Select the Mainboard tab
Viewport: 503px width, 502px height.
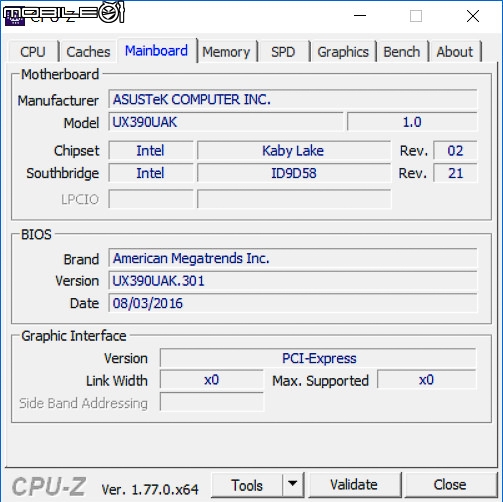point(156,51)
